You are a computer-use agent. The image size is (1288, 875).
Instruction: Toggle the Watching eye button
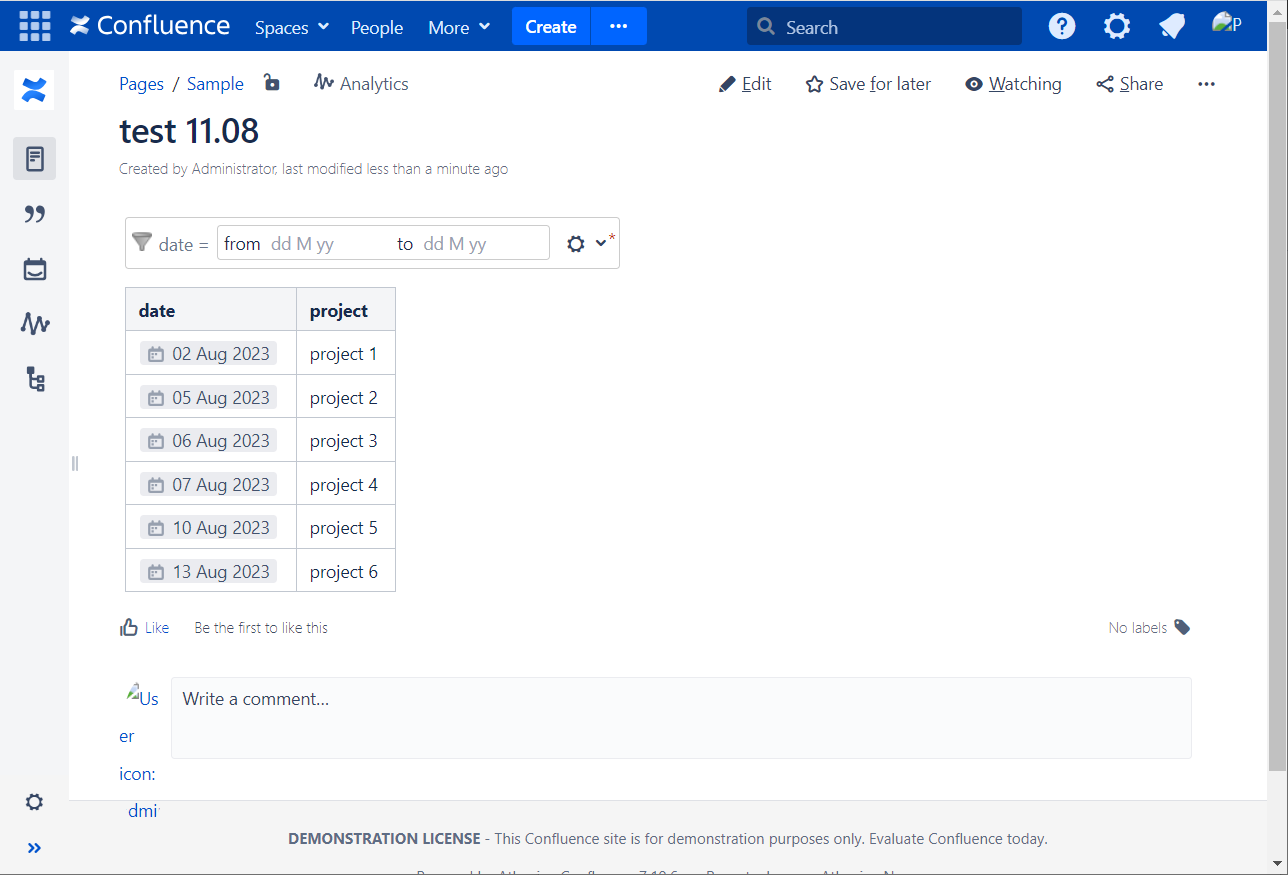click(x=1013, y=84)
